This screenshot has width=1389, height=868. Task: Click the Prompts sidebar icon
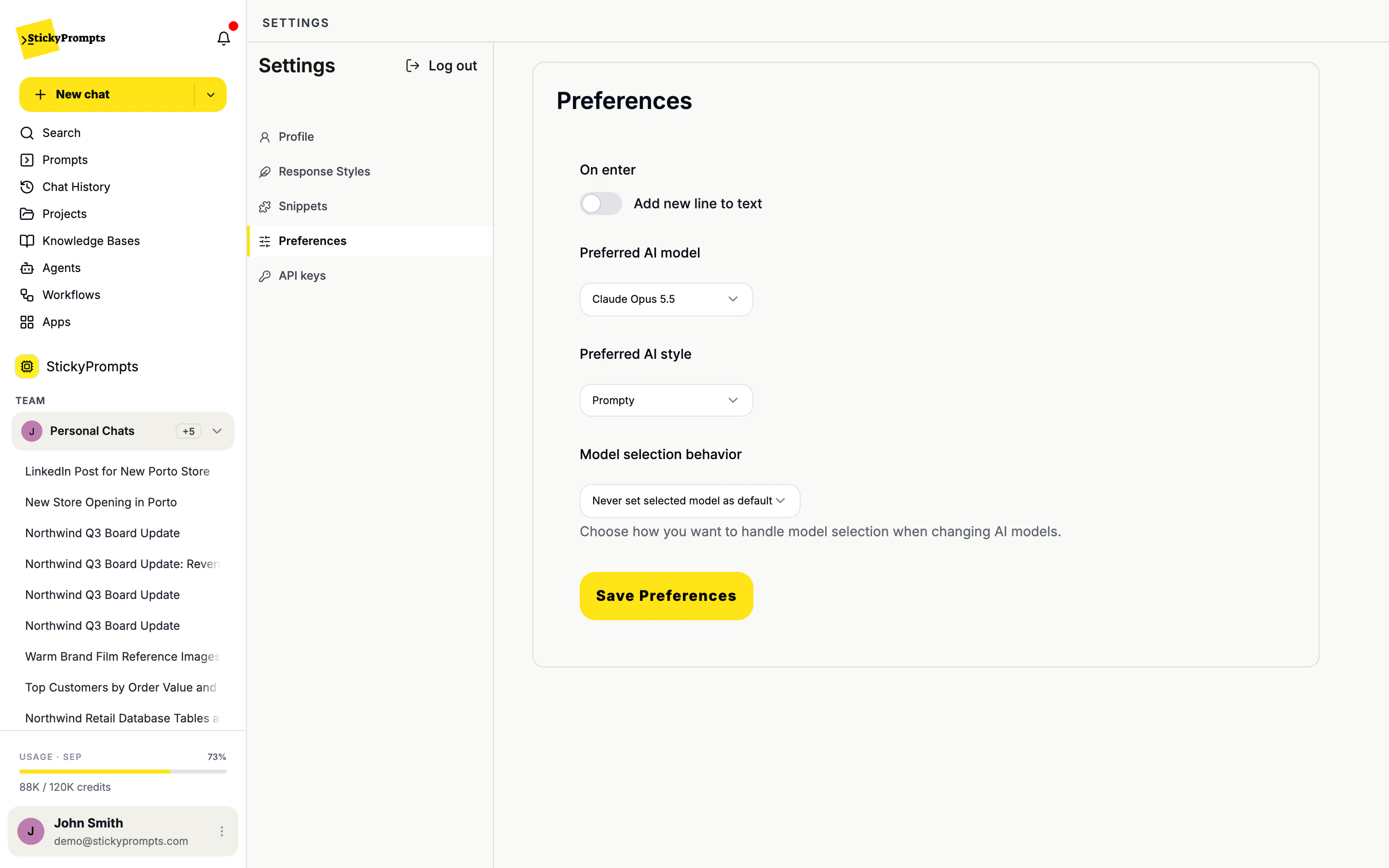pos(27,160)
